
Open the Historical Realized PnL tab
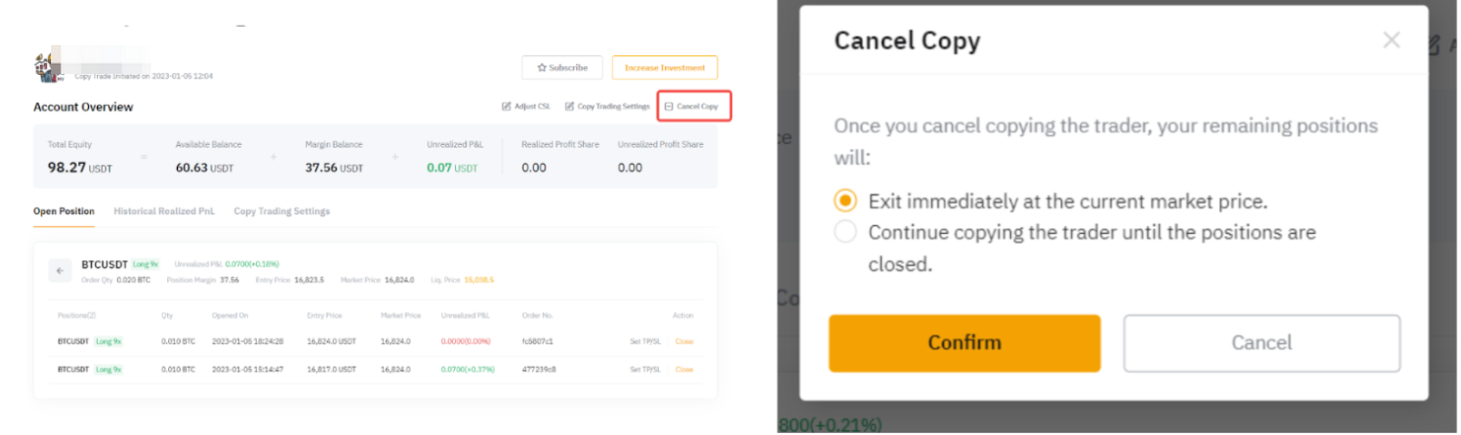click(x=164, y=211)
